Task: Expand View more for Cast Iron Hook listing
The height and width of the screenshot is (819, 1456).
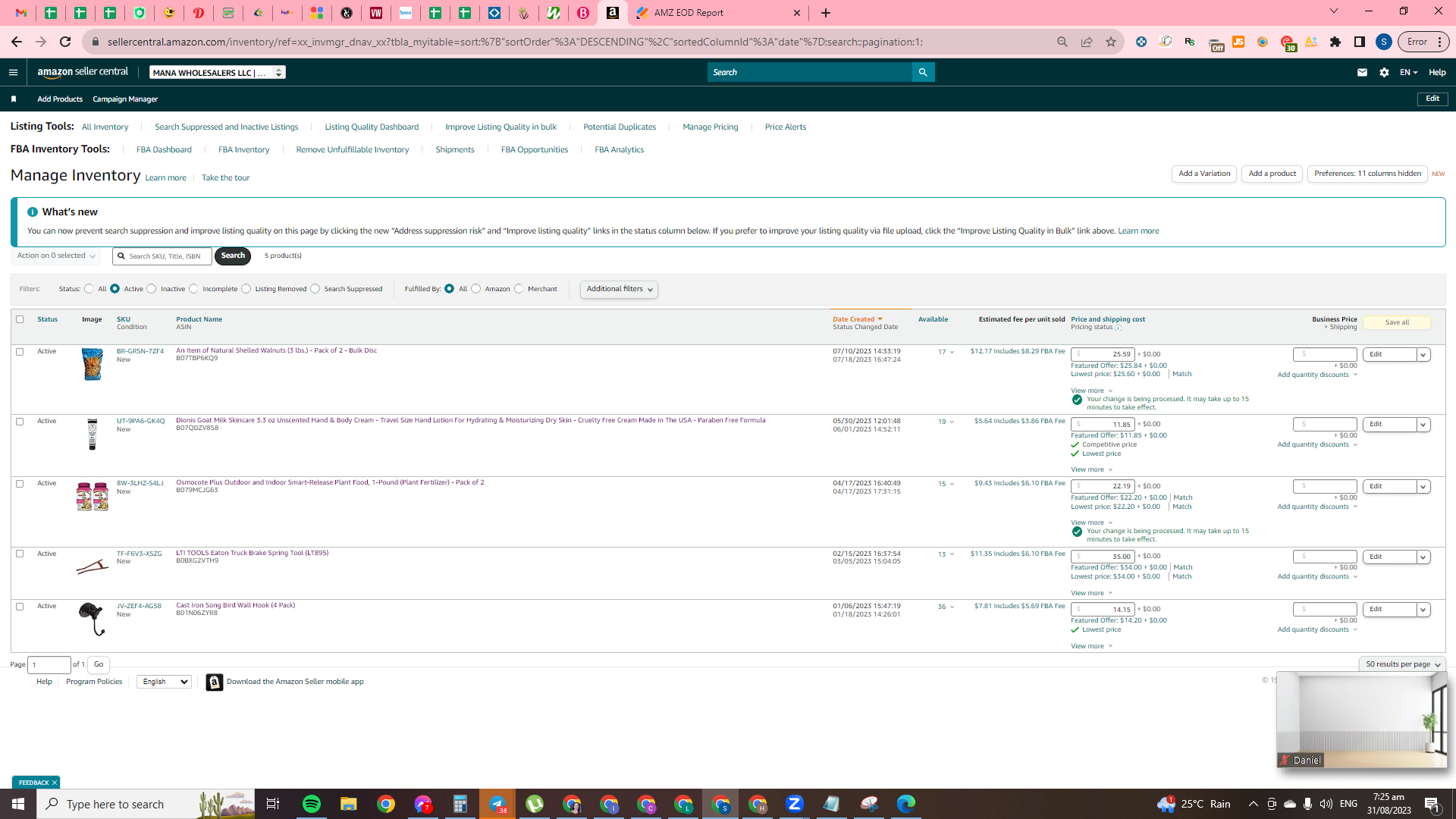Action: click(1092, 646)
